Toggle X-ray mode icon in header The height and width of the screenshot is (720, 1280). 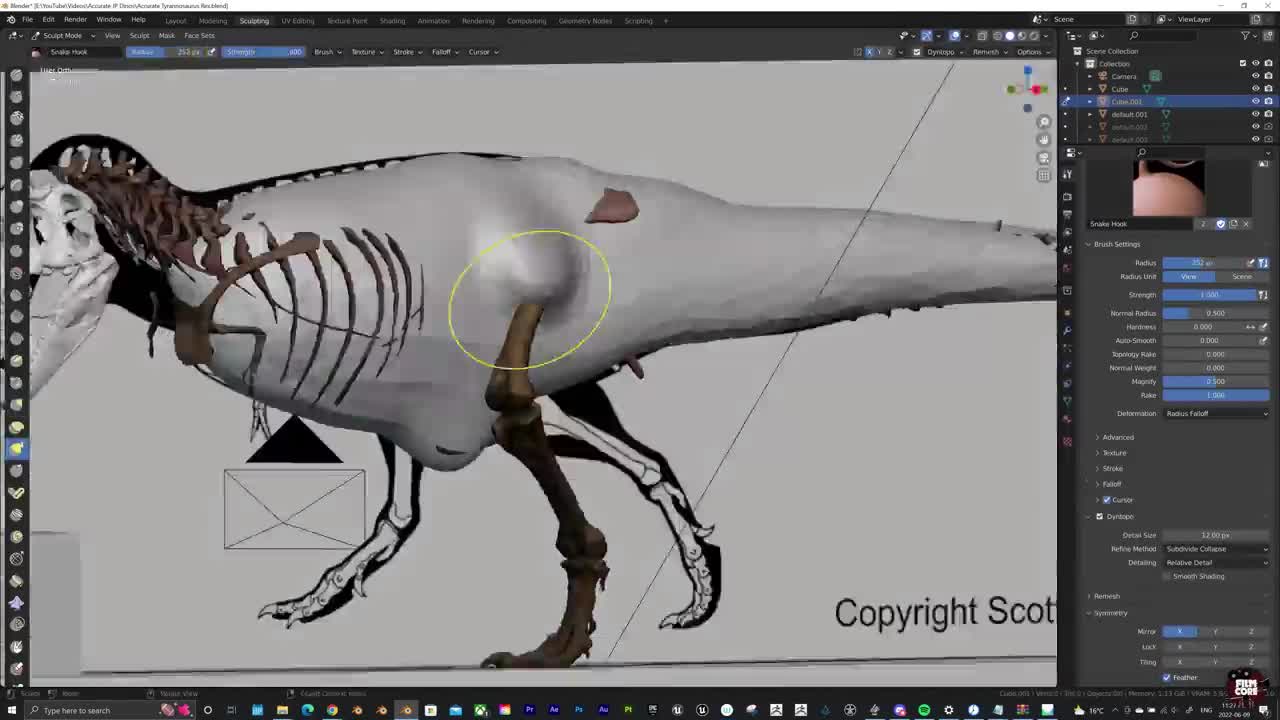pos(982,36)
